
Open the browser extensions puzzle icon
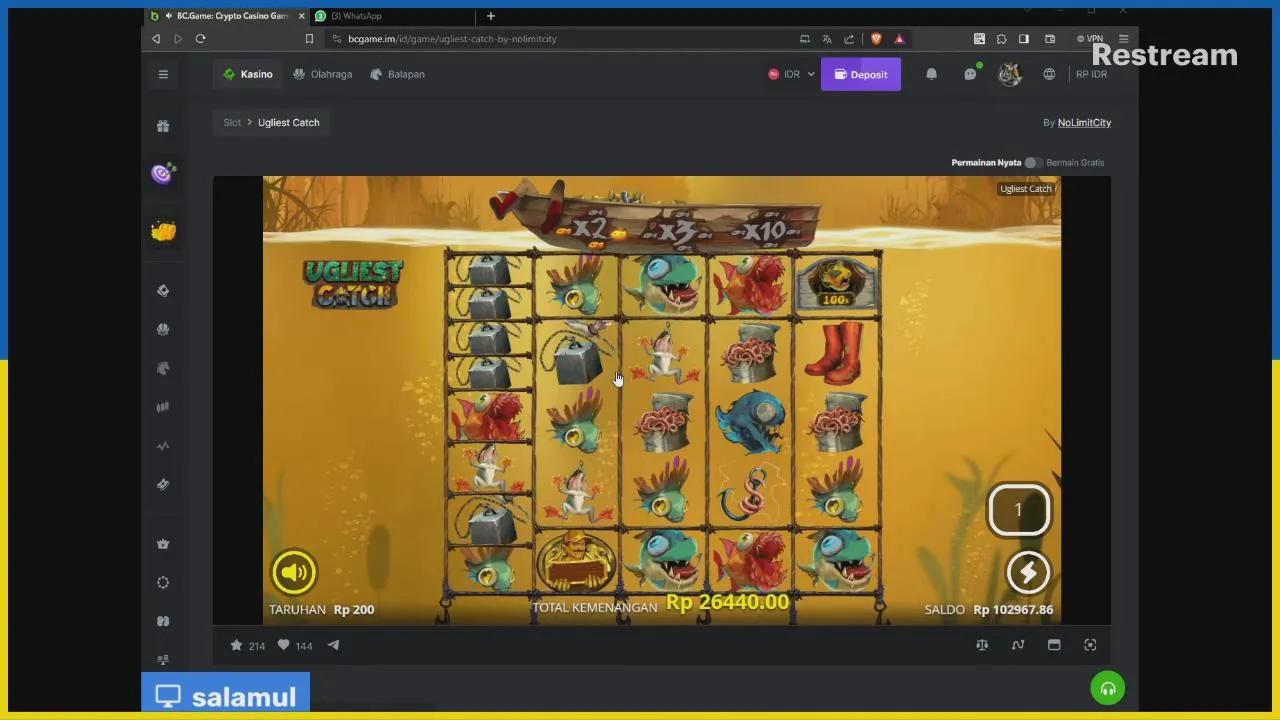(1001, 39)
